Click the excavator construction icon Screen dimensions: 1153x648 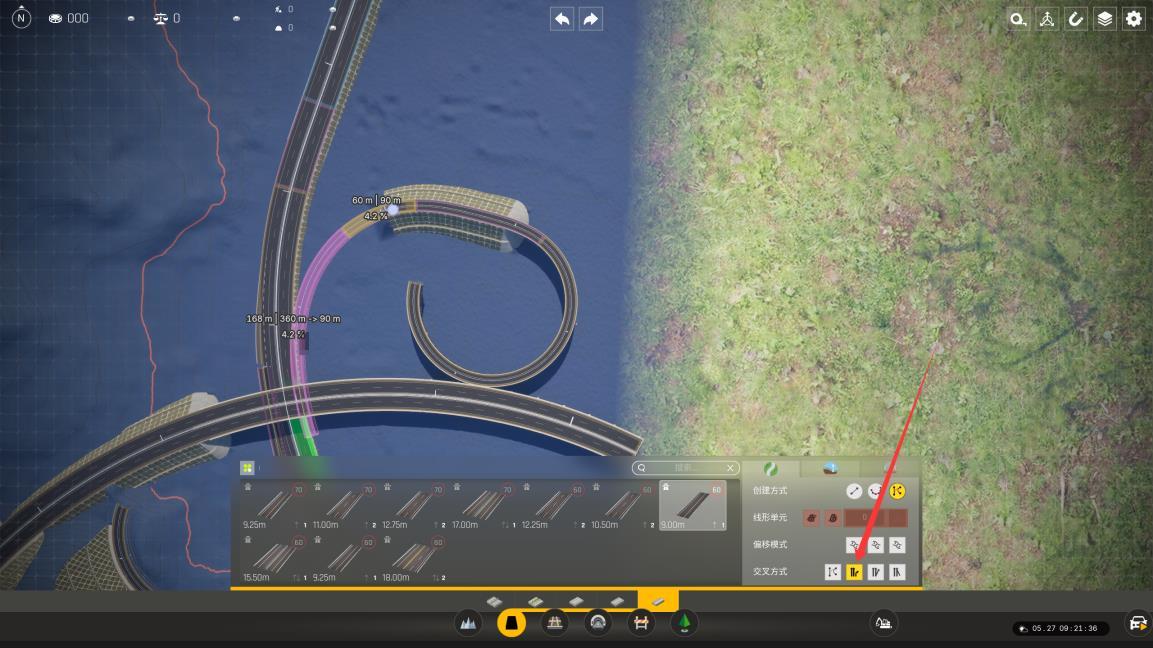tap(884, 624)
